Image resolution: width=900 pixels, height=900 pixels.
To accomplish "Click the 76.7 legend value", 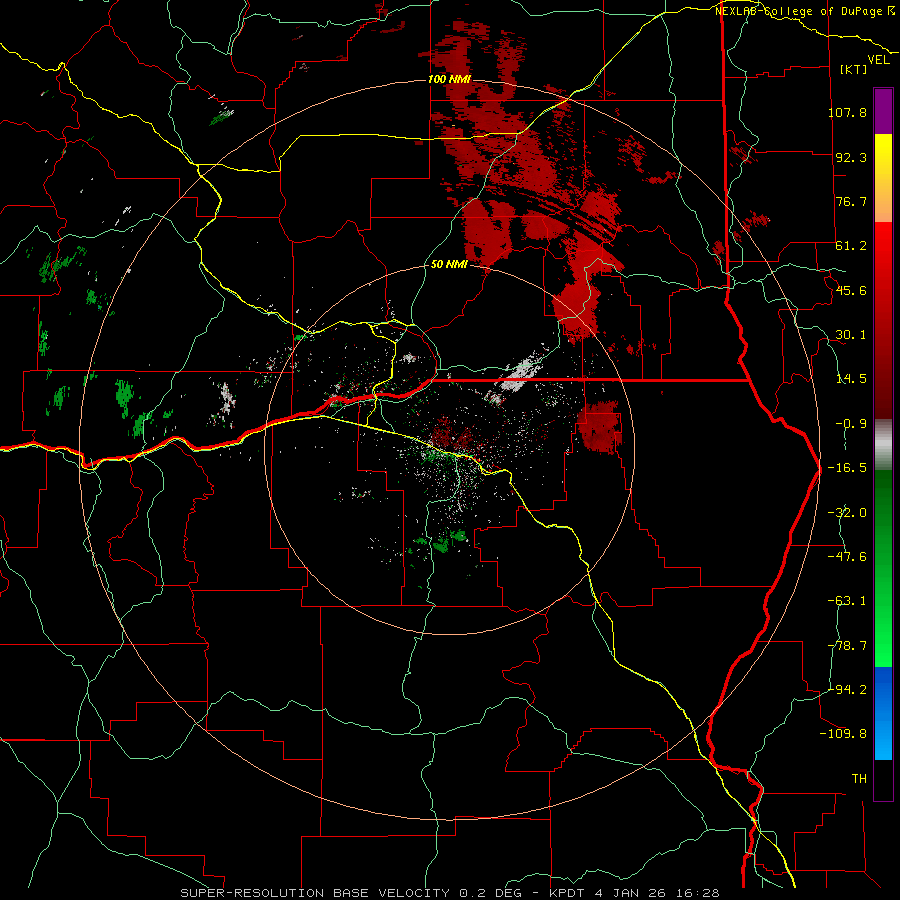I will pos(851,201).
